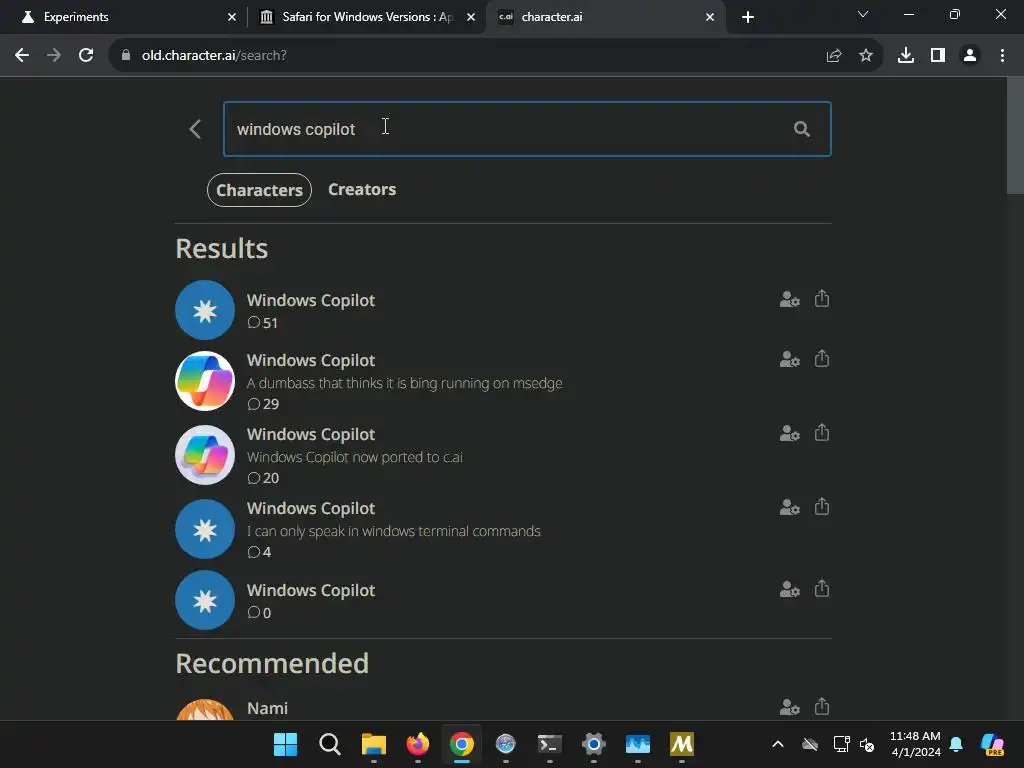Open a new browser tab
This screenshot has height=768, width=1024.
coord(748,17)
